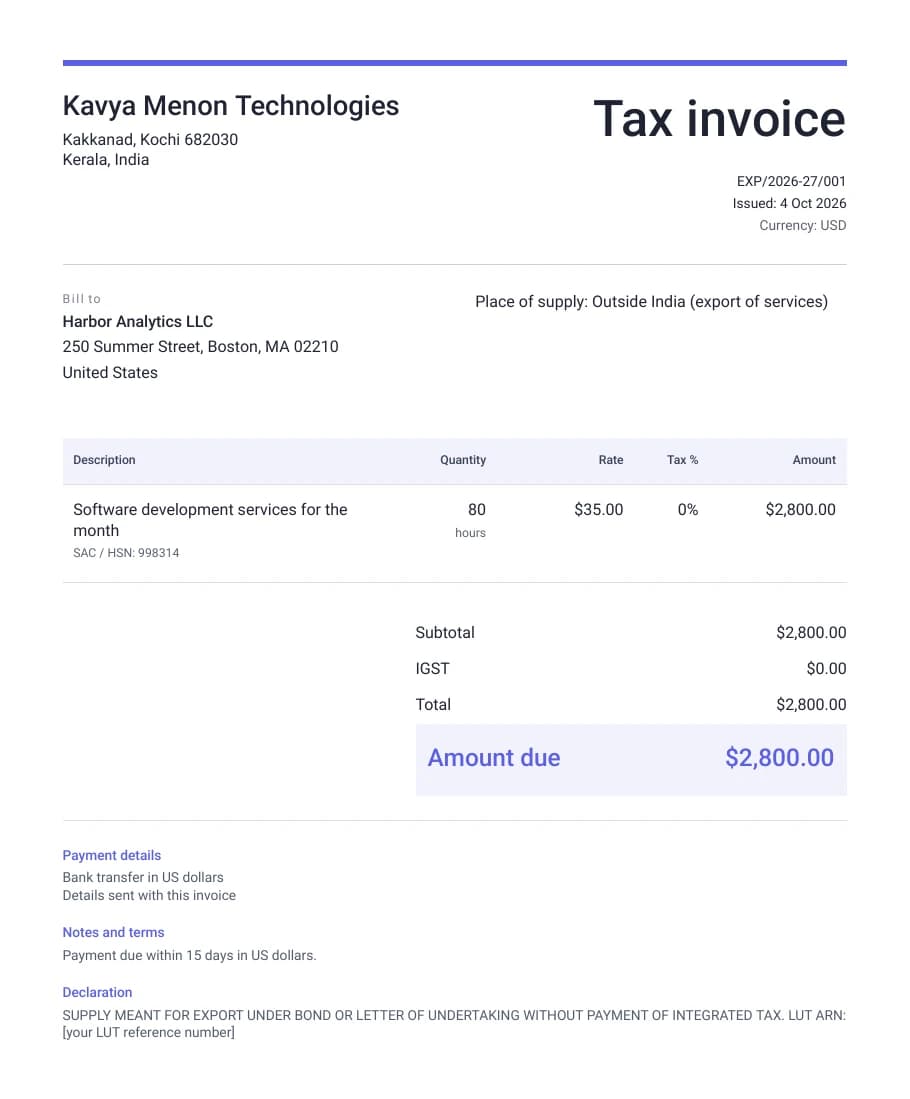This screenshot has height=1099, width=910.
Task: Click the 'hours' unit label
Action: coord(470,533)
